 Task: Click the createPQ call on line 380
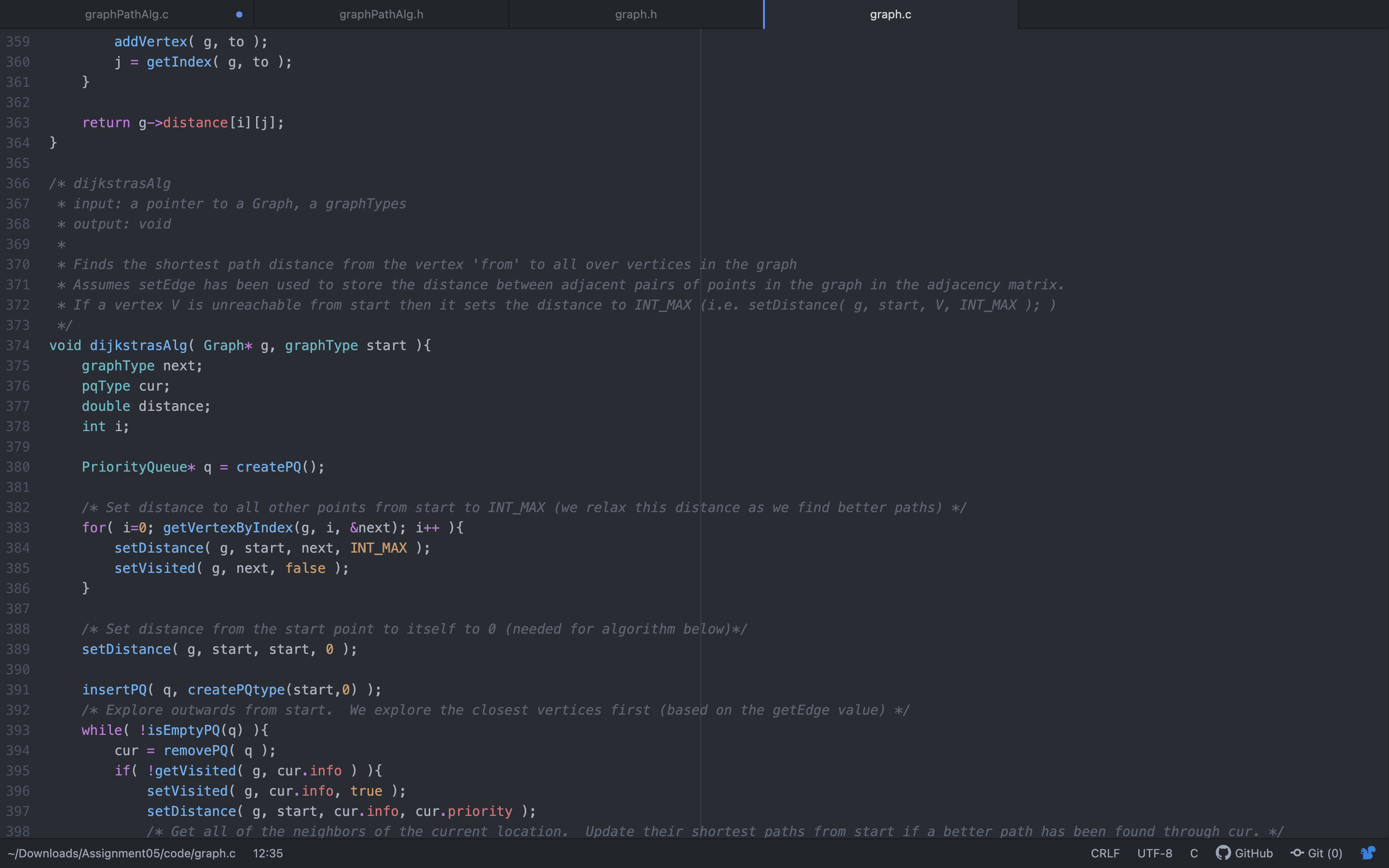[269, 467]
